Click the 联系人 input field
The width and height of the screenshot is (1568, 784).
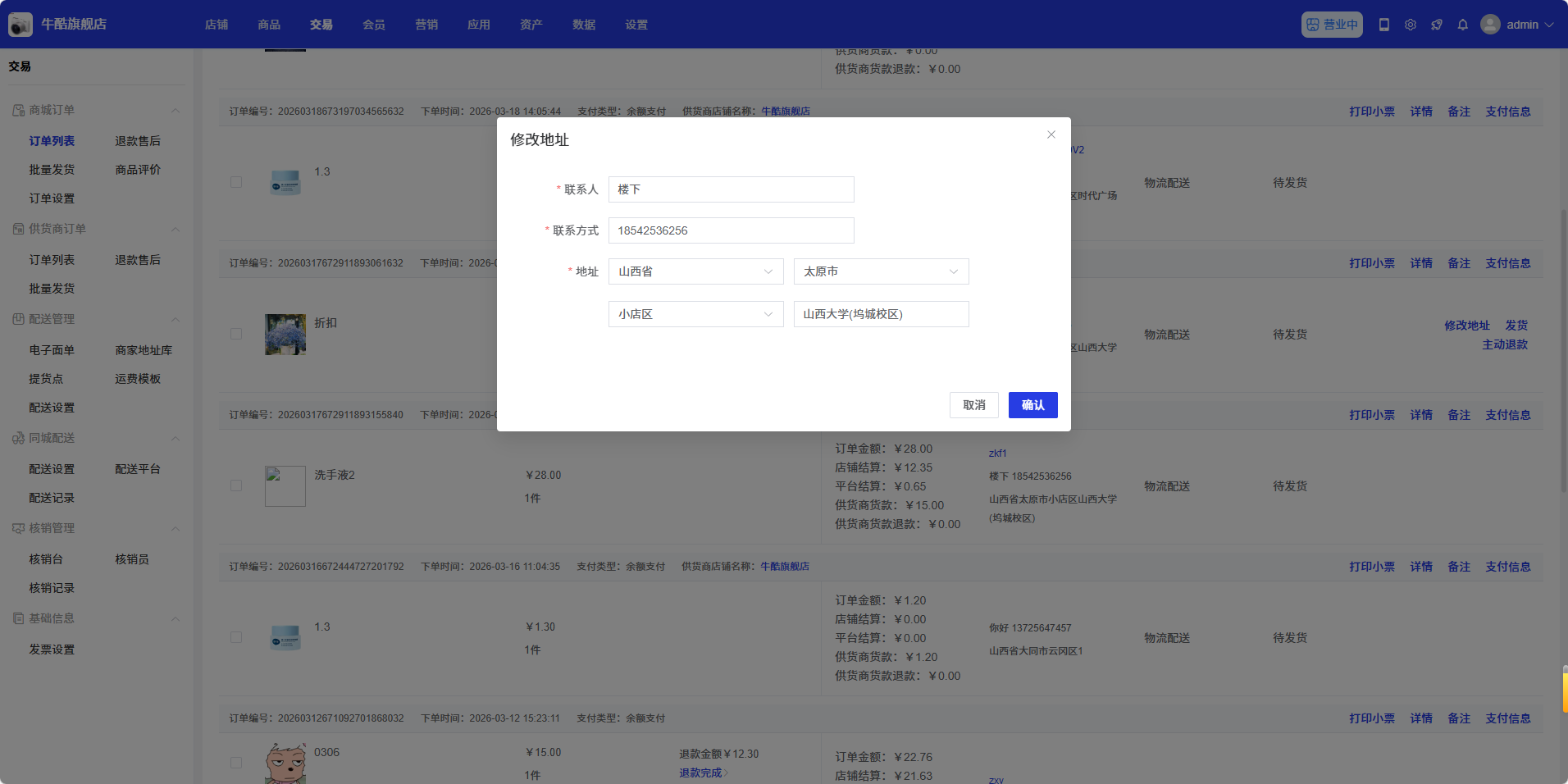[731, 189]
